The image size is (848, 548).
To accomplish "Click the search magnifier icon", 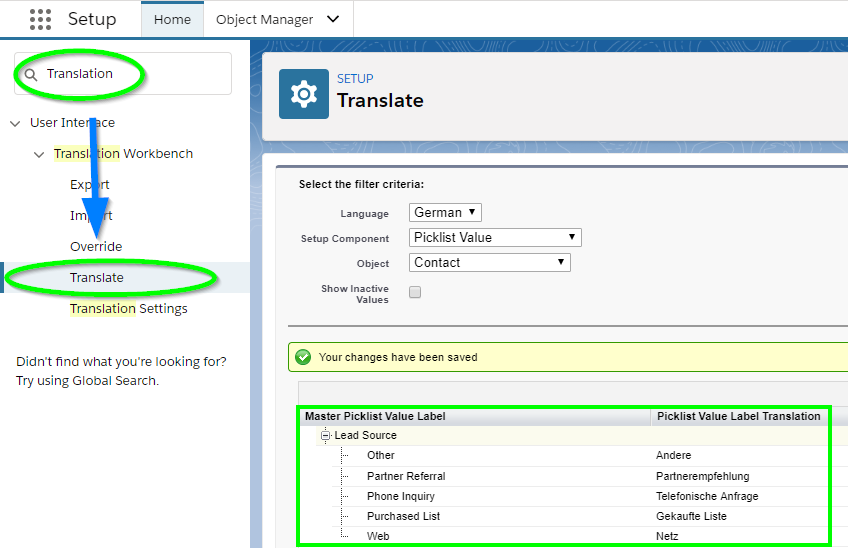I will point(31,75).
